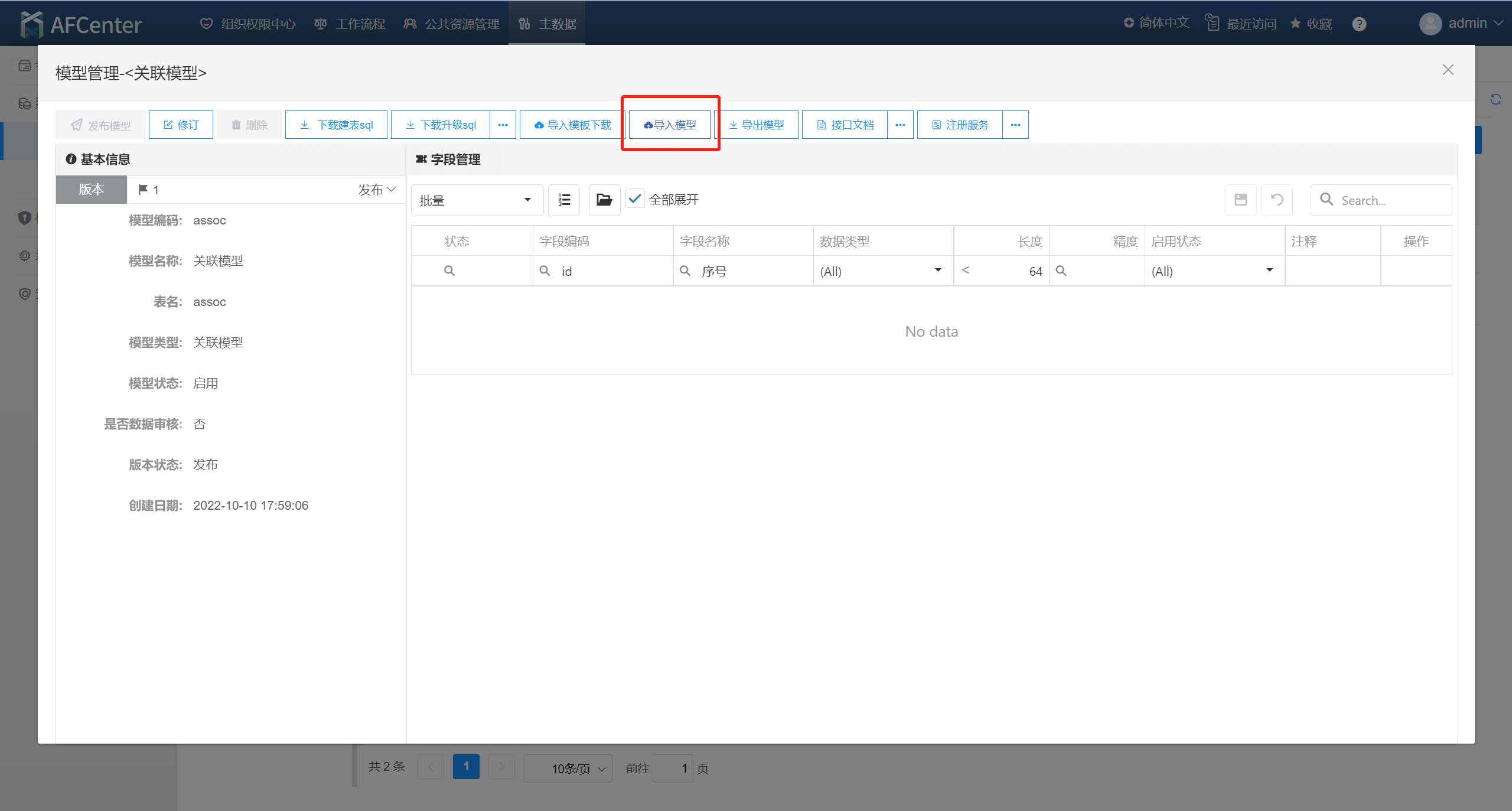Image resolution: width=1512 pixels, height=811 pixels.
Task: Click the refresh icon at right edge
Action: (x=1495, y=99)
